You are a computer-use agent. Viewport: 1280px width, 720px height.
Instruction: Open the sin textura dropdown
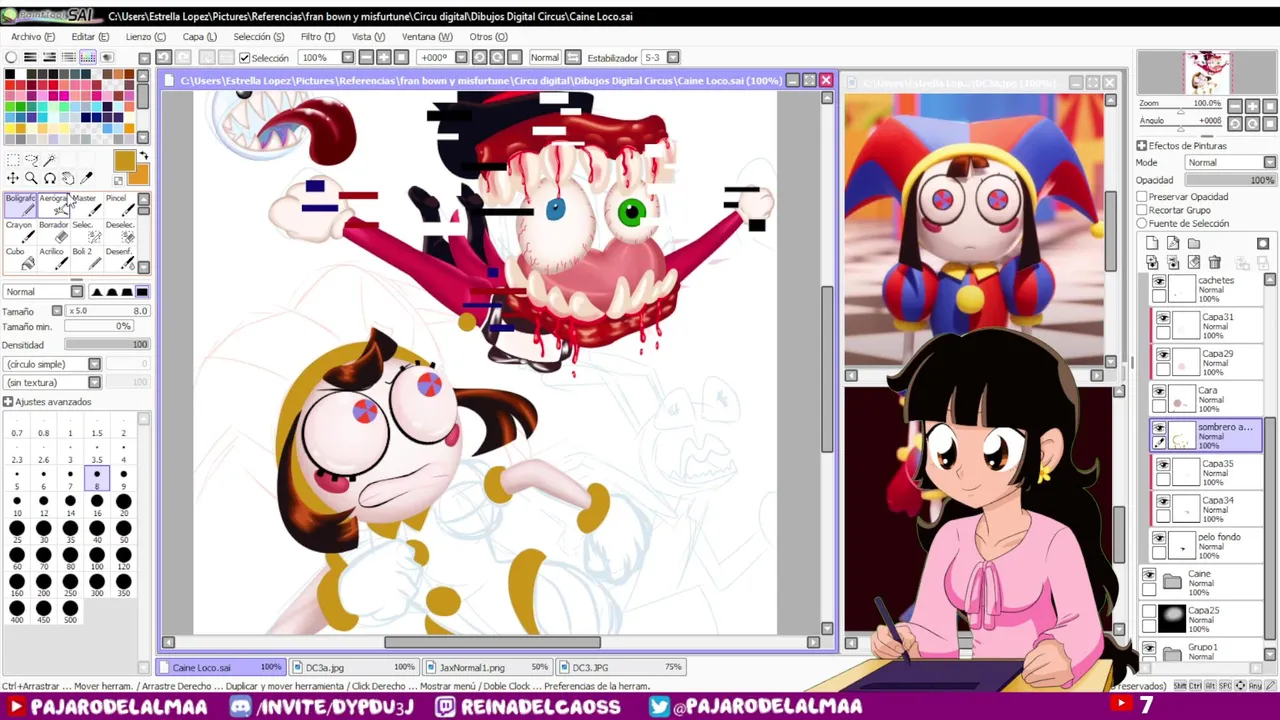[53, 382]
